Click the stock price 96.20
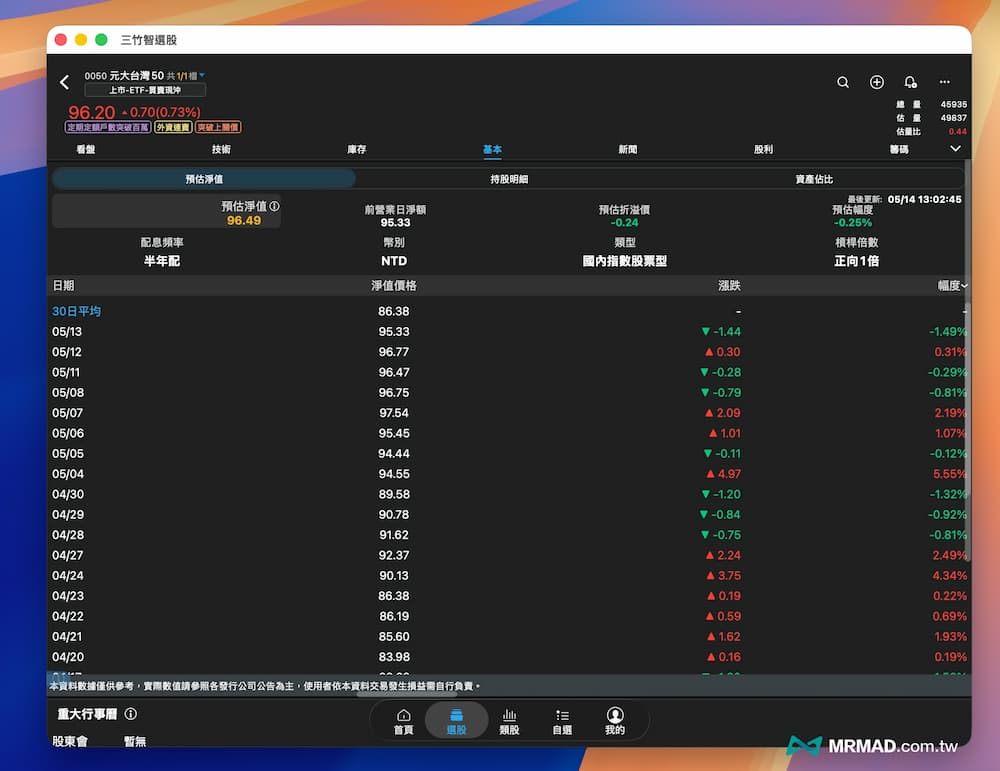Viewport: 1000px width, 771px height. coord(91,112)
